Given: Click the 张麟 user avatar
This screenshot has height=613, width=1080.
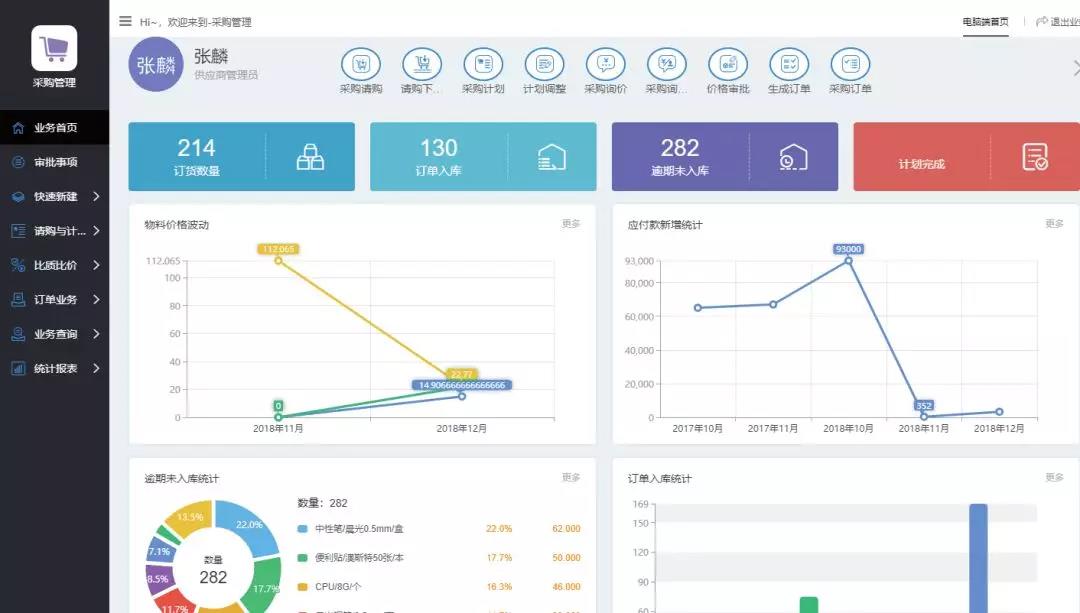Looking at the screenshot, I should (156, 65).
